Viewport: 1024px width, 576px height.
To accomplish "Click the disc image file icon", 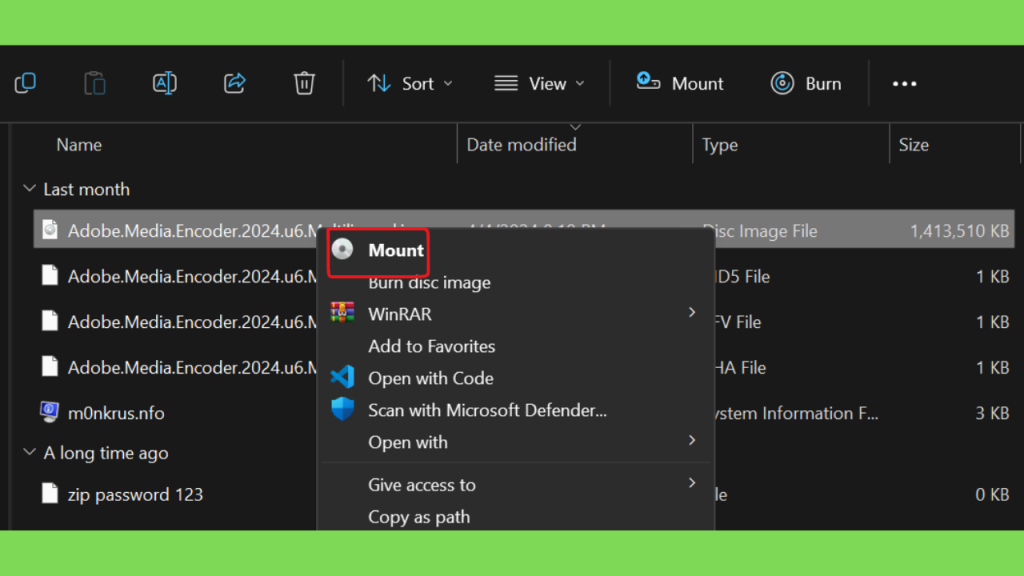I will point(50,229).
